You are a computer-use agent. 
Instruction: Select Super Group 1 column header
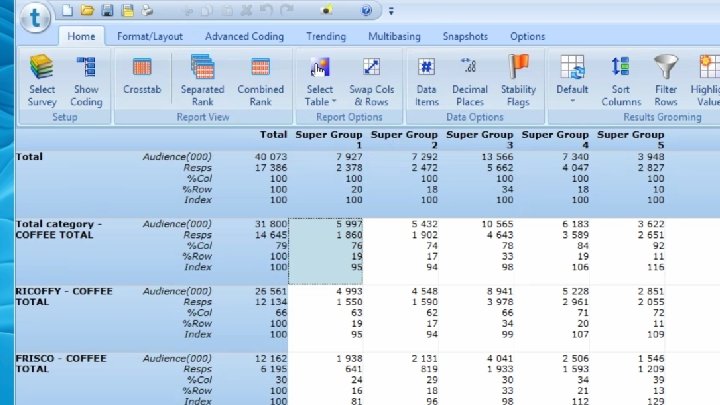tap(329, 140)
